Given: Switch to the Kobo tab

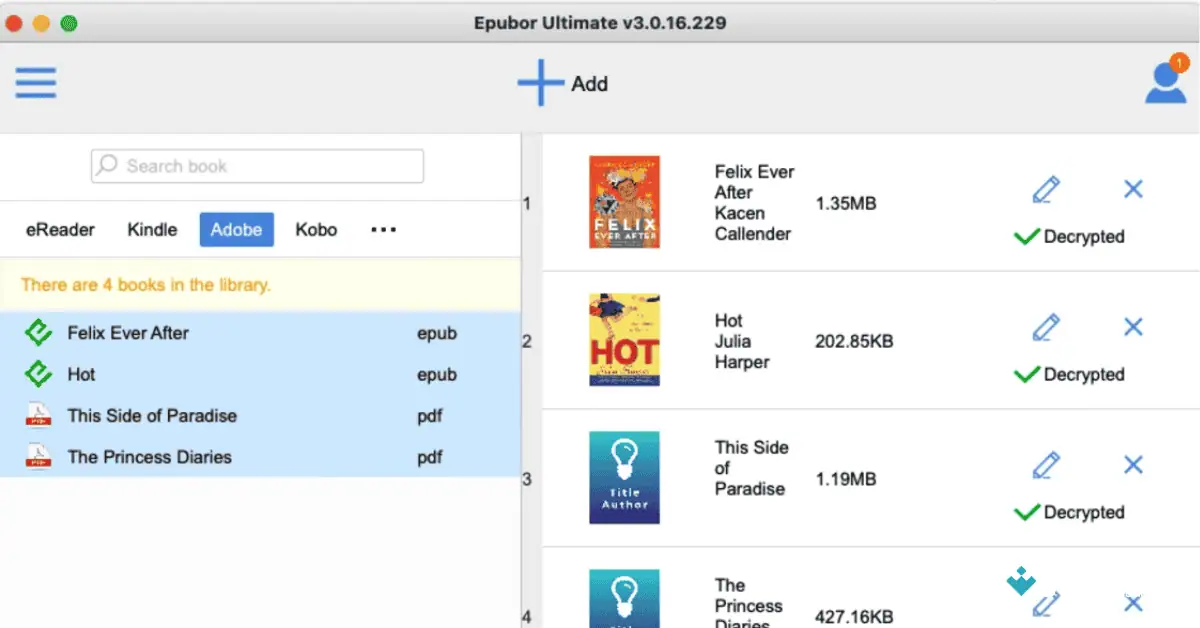Looking at the screenshot, I should pyautogui.click(x=316, y=229).
